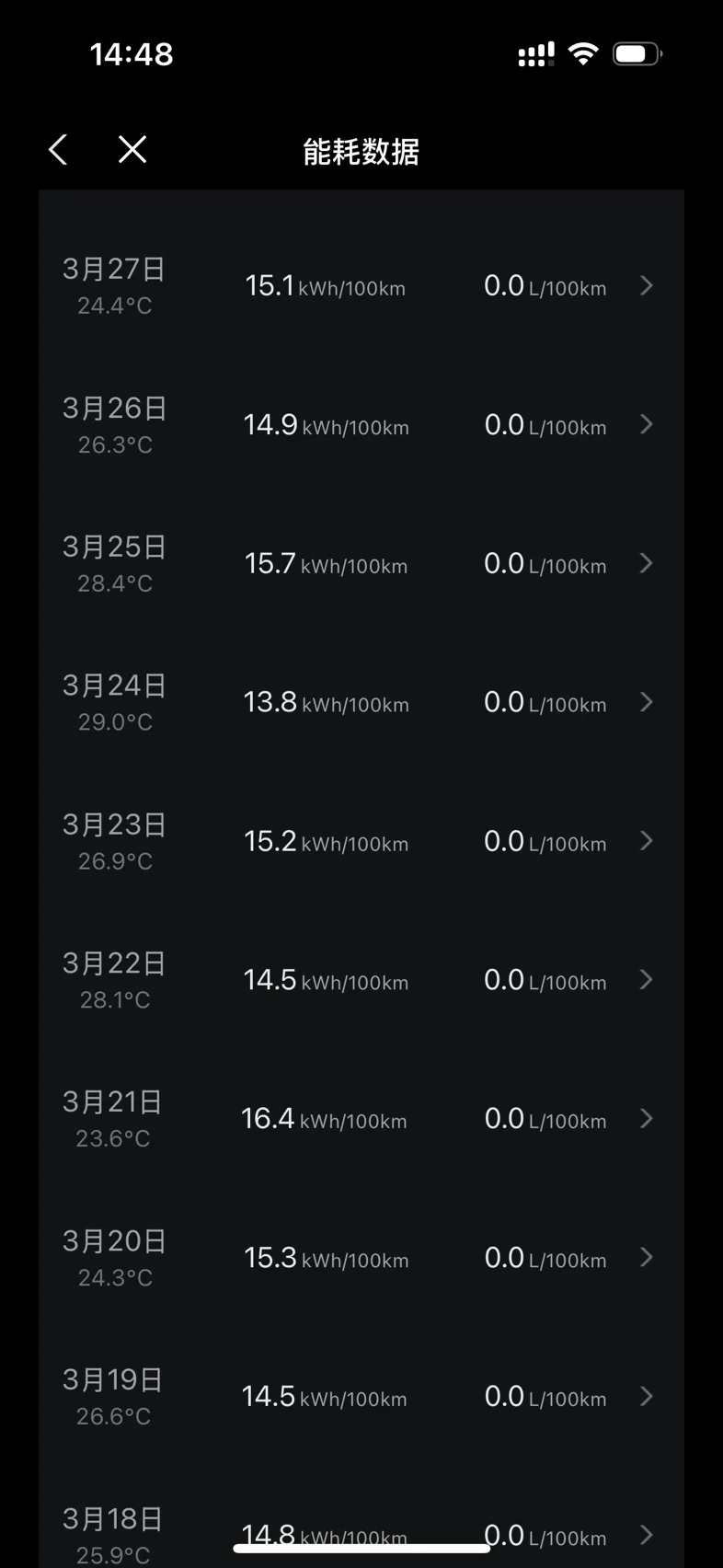Tap the battery status icon
723x1568 pixels.
pyautogui.click(x=637, y=53)
